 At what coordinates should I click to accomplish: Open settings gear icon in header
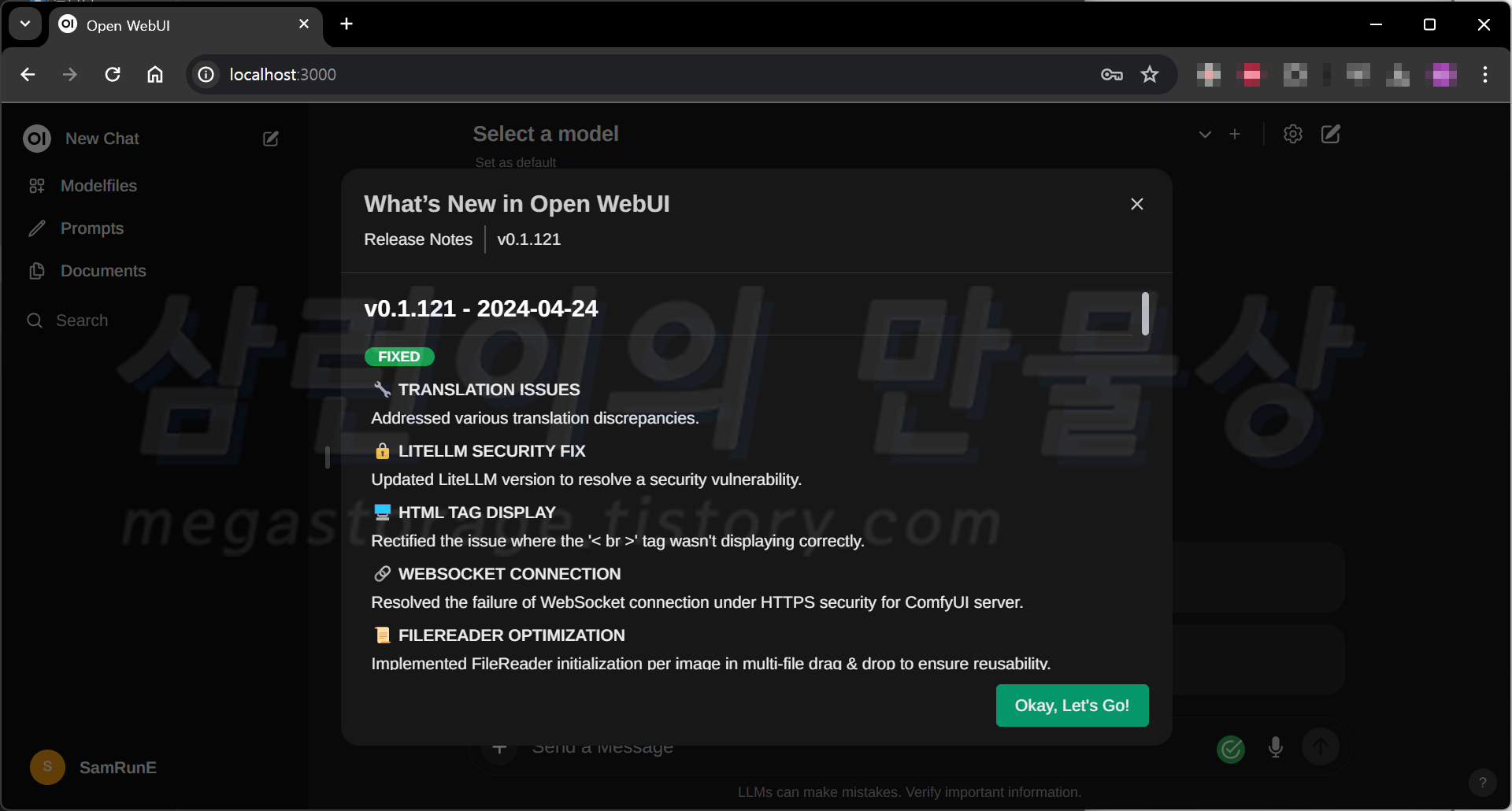[1293, 135]
